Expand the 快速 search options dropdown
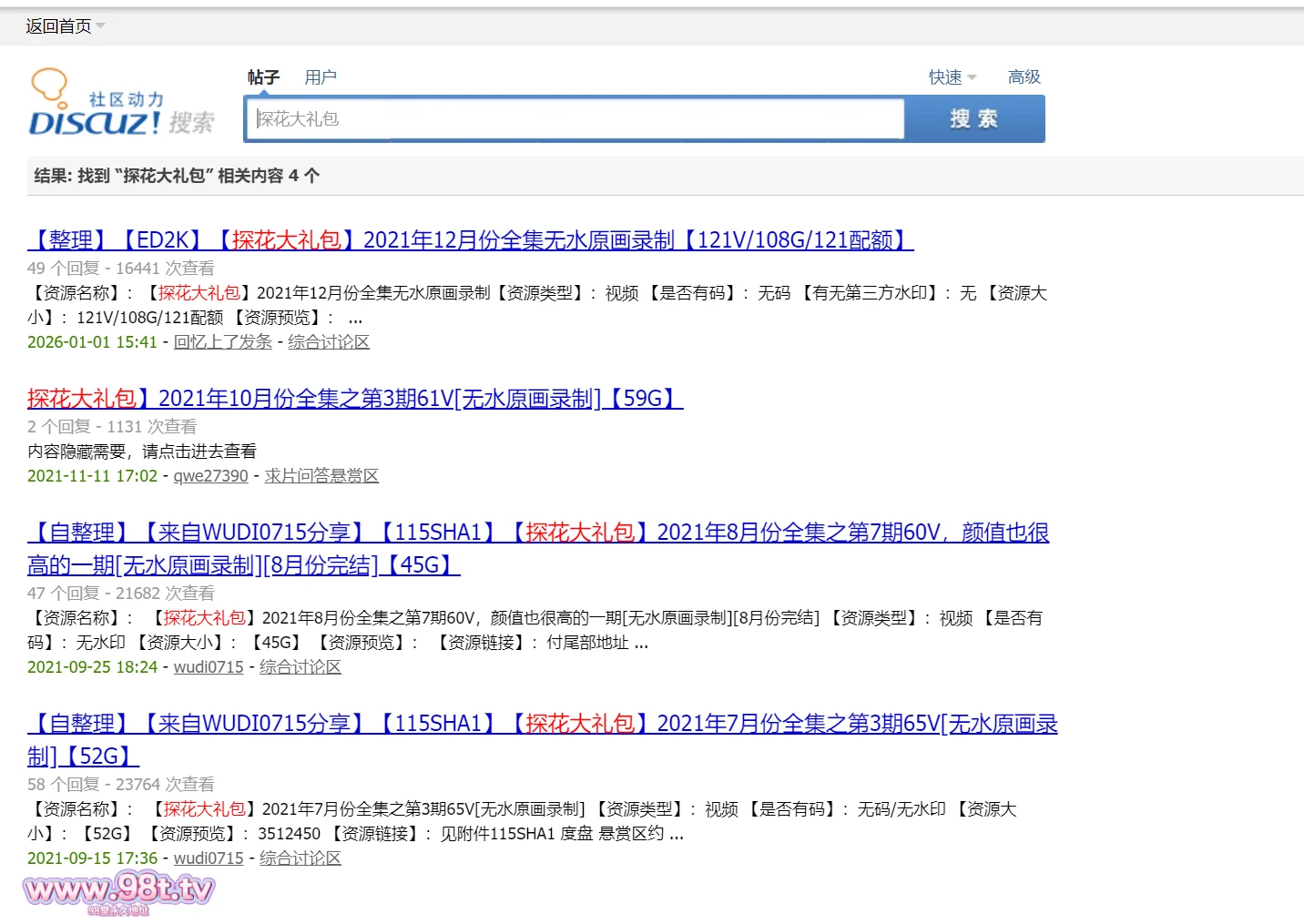Screen dimensions: 1304x924 click(x=952, y=77)
